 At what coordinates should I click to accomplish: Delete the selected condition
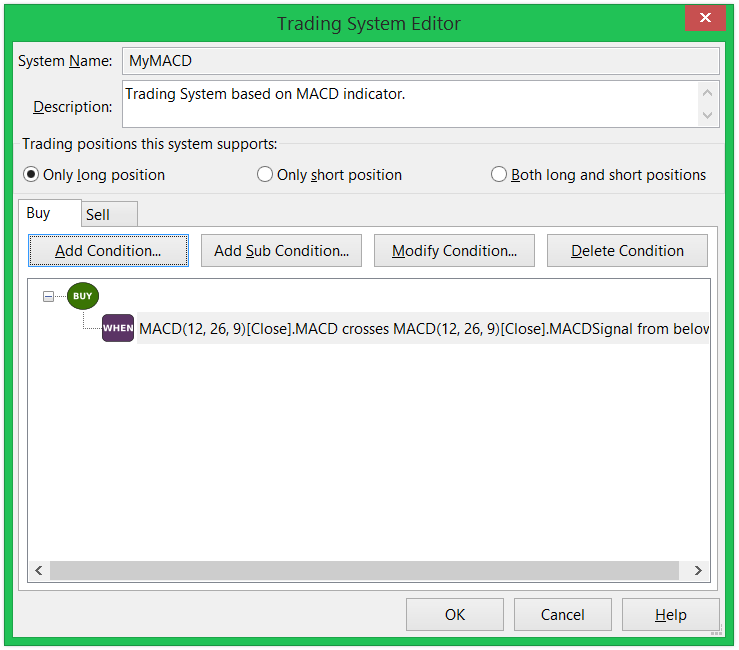click(x=627, y=251)
